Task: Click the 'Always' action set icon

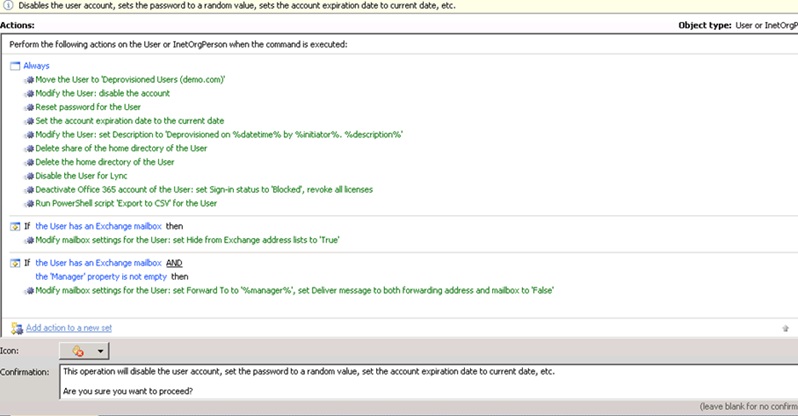Action: (x=15, y=66)
